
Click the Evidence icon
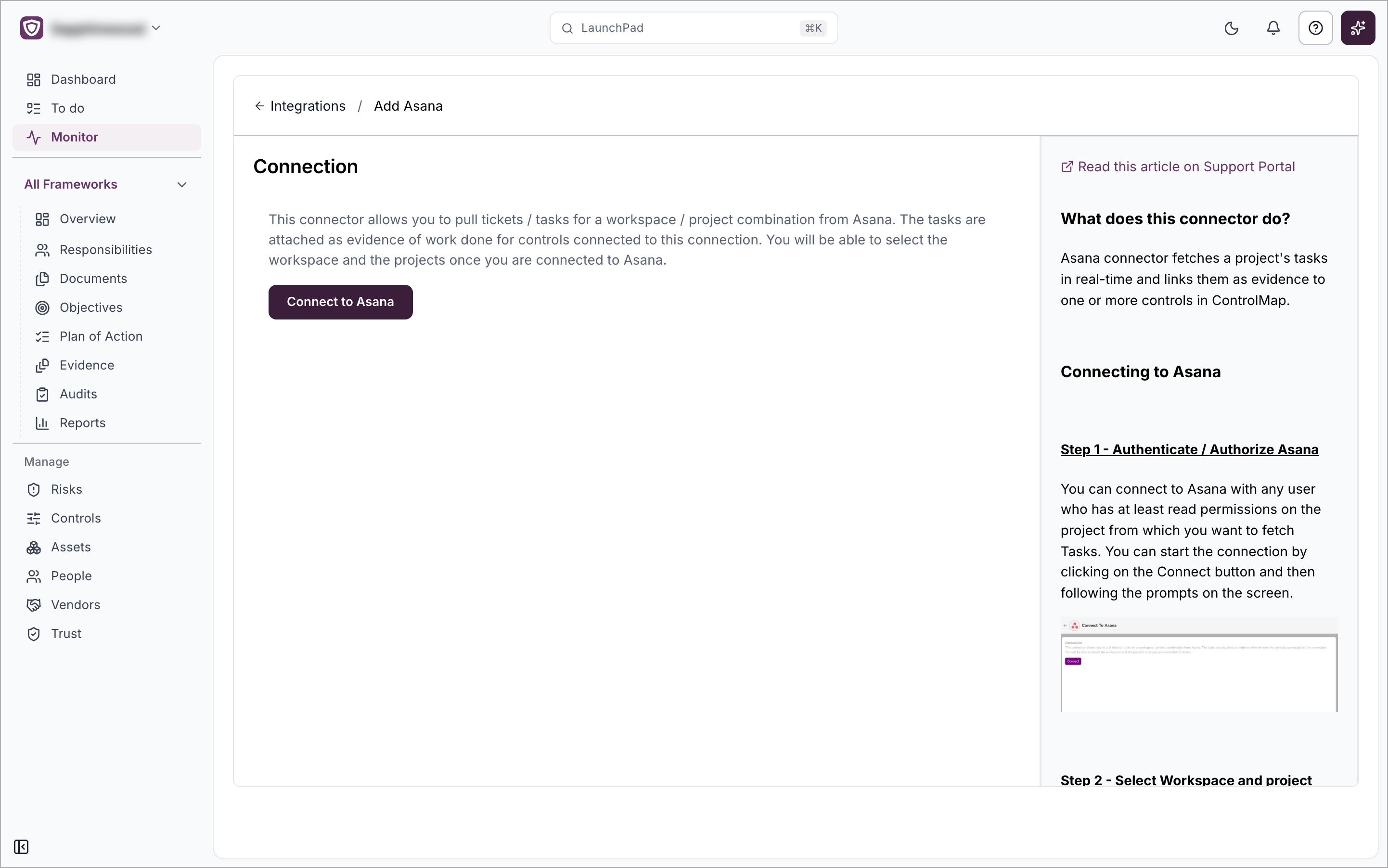(x=42, y=365)
